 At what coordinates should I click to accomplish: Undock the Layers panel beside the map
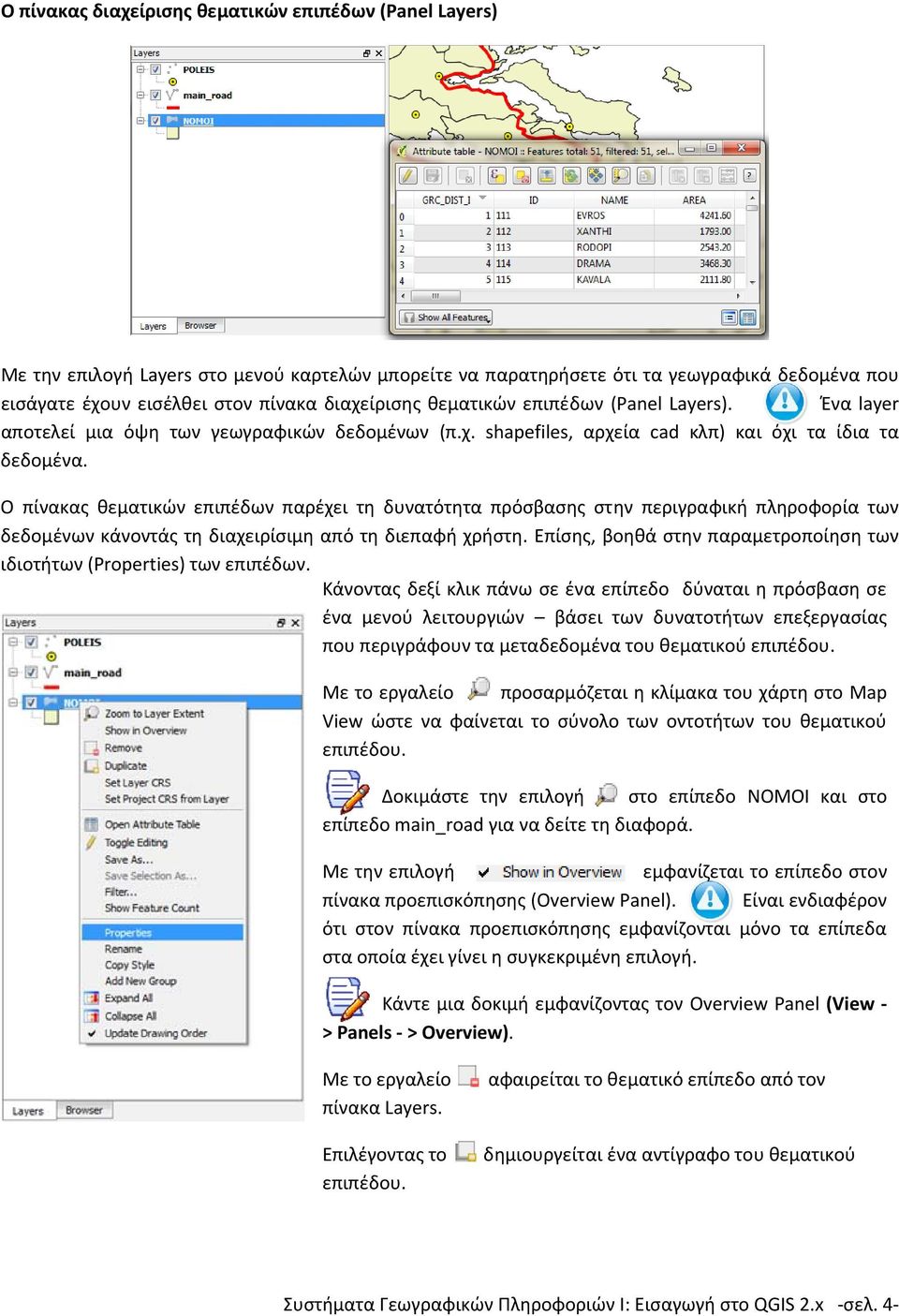(x=366, y=53)
